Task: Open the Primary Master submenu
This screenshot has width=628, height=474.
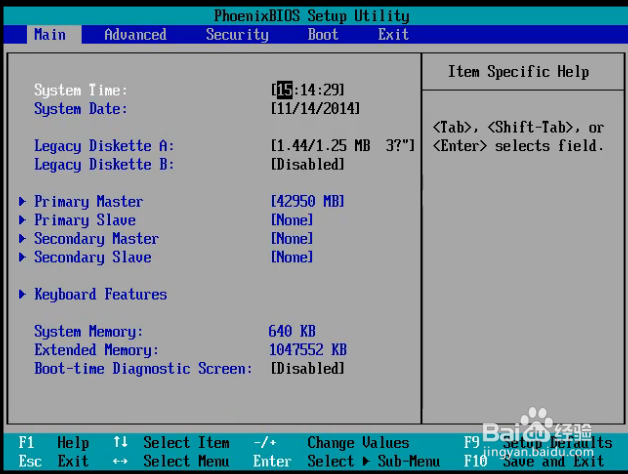Action: 89,202
